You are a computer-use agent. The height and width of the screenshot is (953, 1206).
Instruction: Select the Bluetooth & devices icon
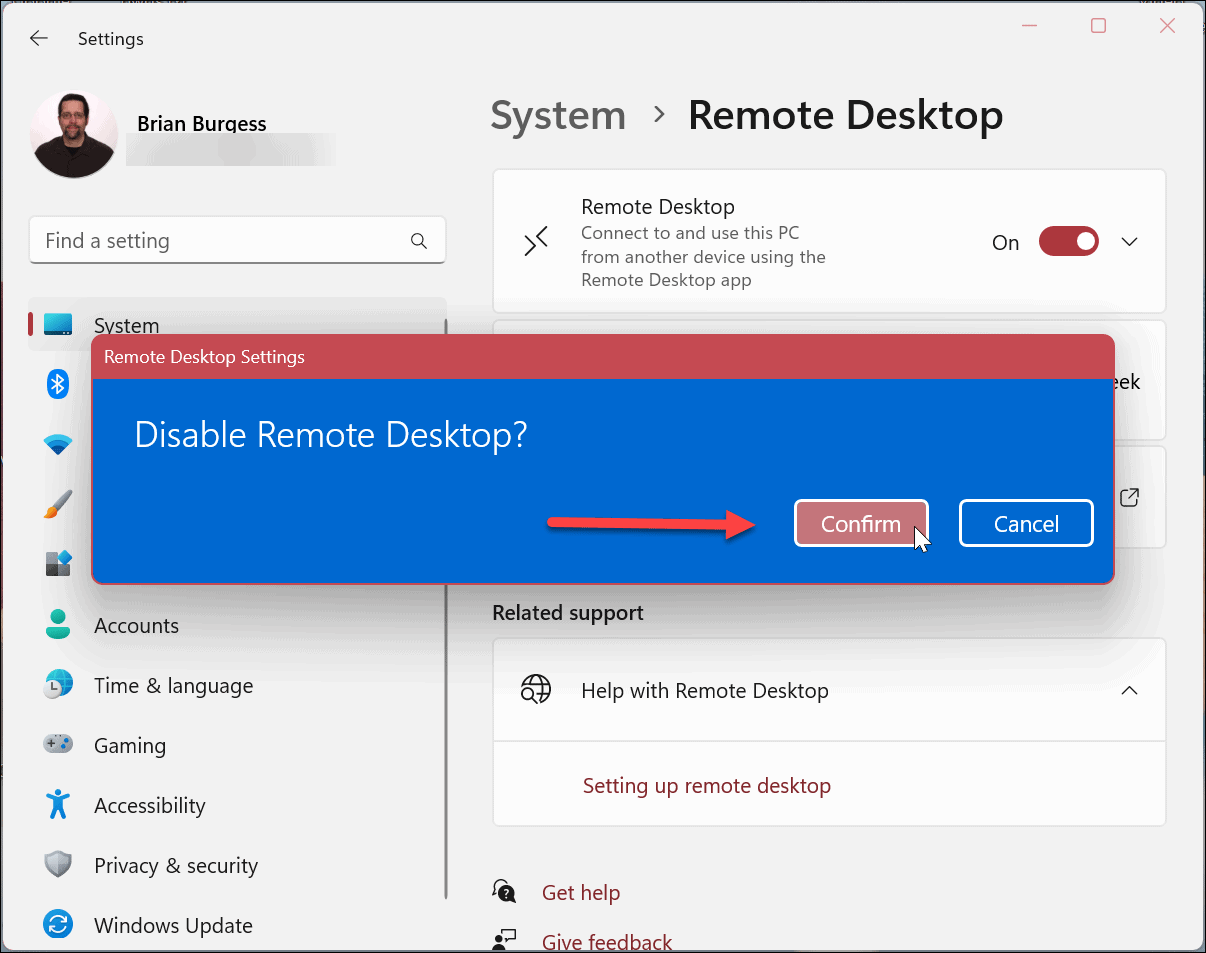click(x=58, y=384)
